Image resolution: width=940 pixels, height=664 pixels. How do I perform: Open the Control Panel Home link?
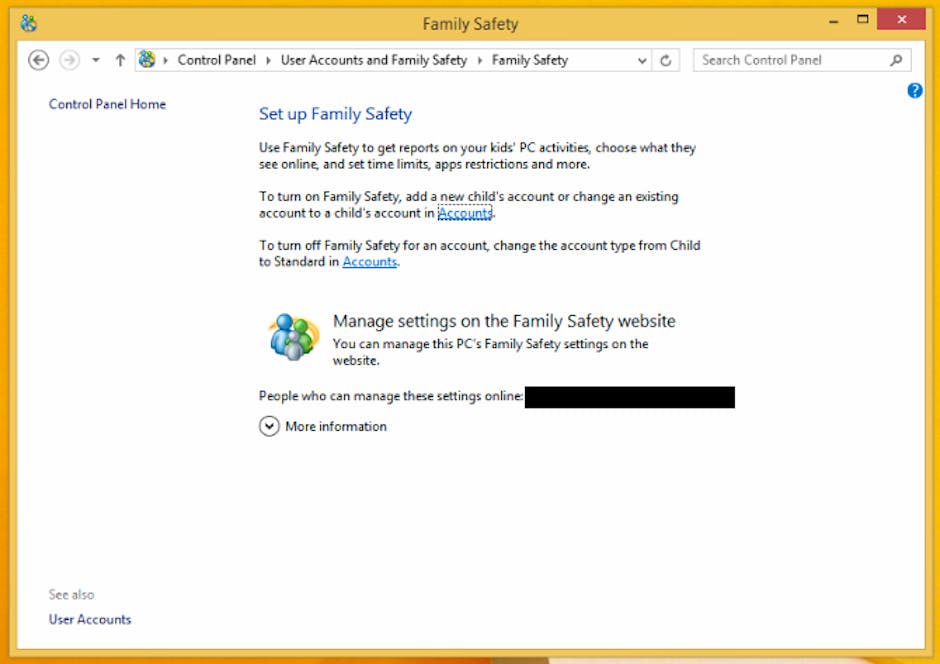(107, 104)
